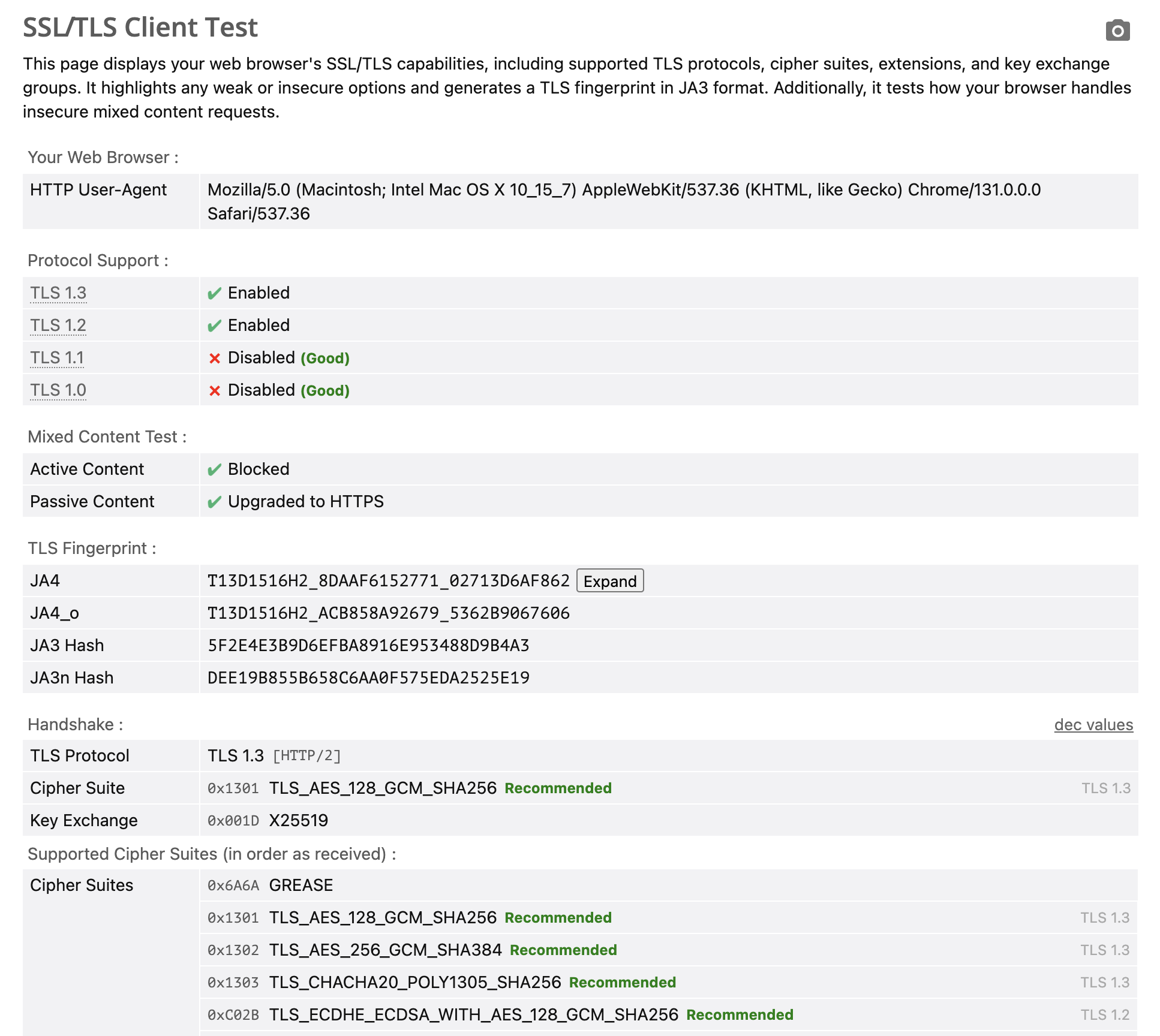Click the JA3n Hash value
1160x1036 pixels.
[368, 678]
